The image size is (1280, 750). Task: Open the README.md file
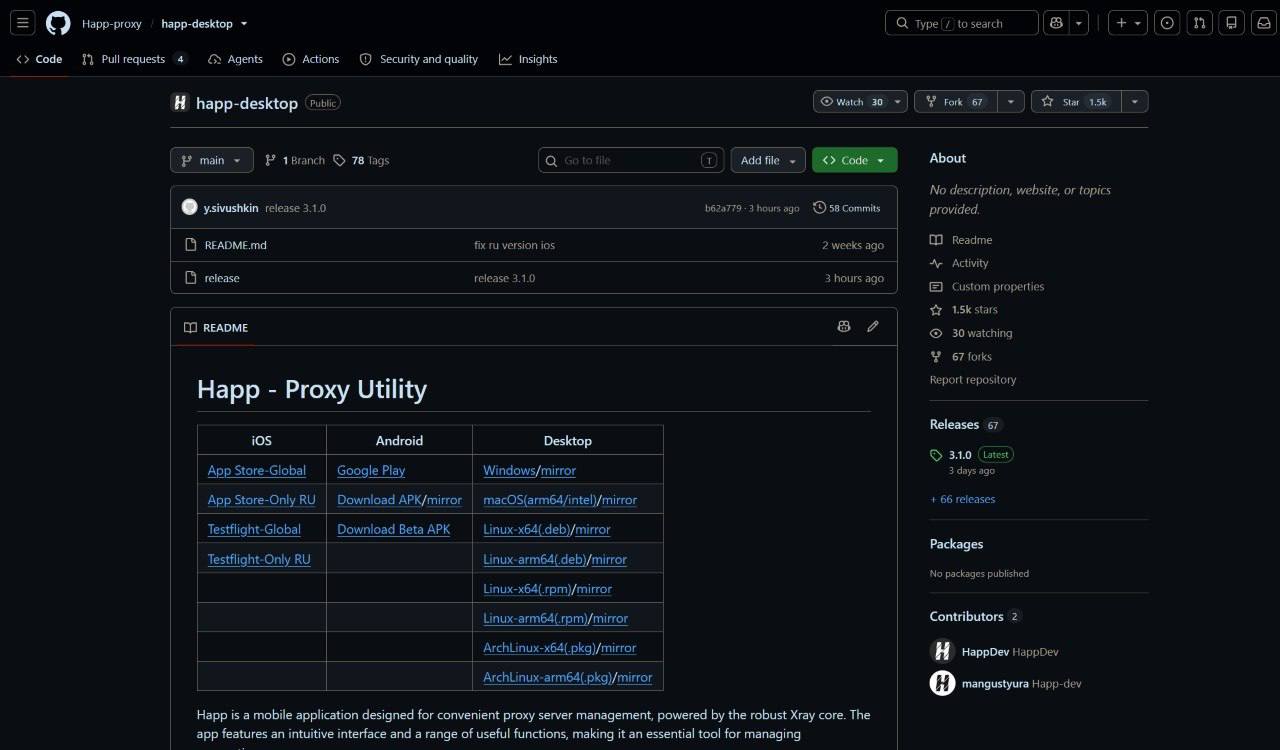tap(236, 245)
